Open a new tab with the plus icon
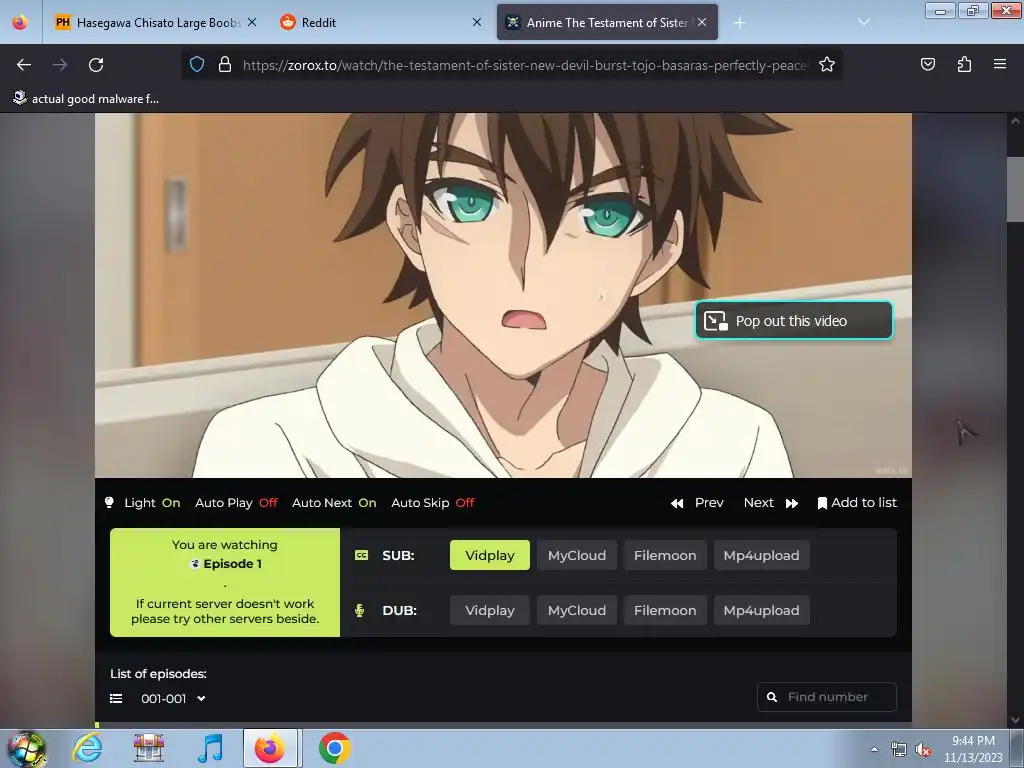Screen dimensions: 1024x768 coord(739,23)
